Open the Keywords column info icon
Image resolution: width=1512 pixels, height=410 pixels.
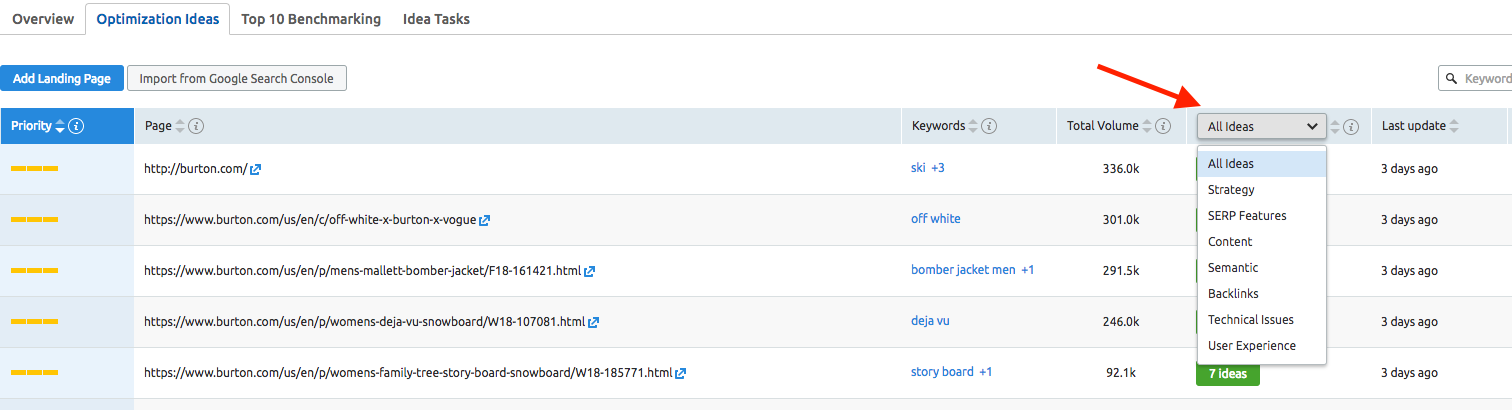[x=989, y=127]
